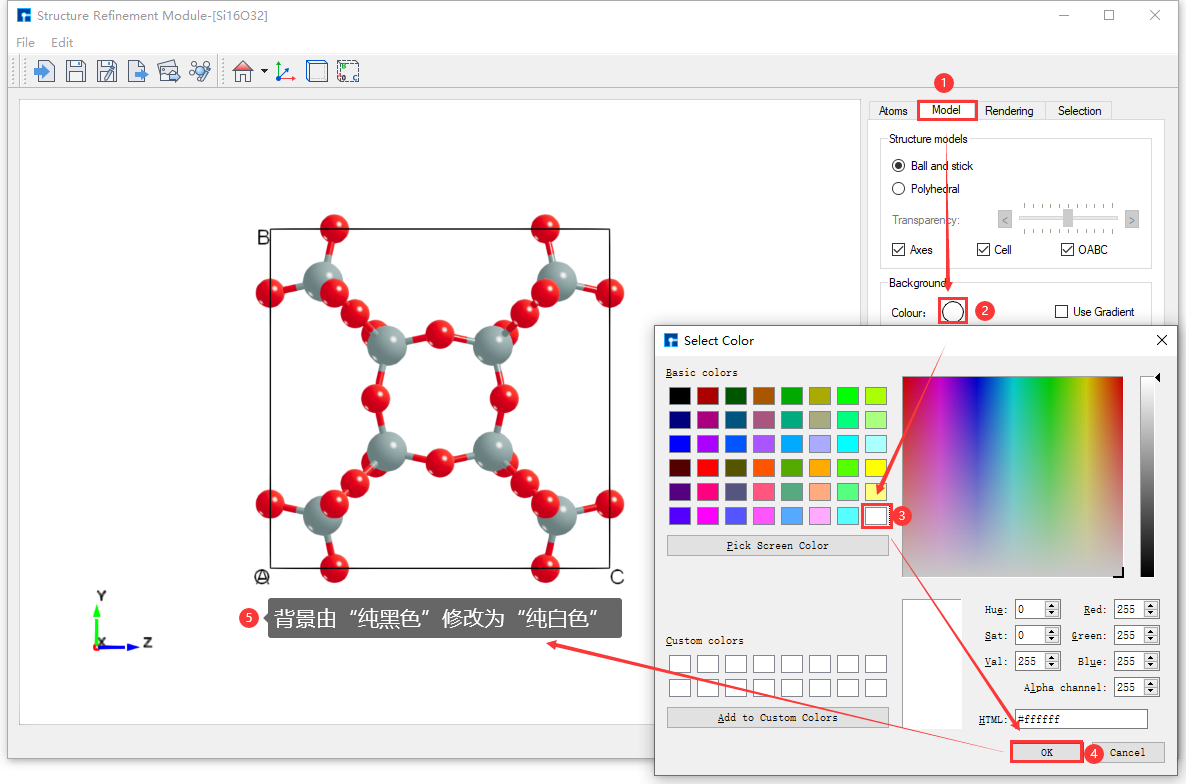Click the export file toolbar icon
The height and width of the screenshot is (784, 1186).
(x=137, y=70)
